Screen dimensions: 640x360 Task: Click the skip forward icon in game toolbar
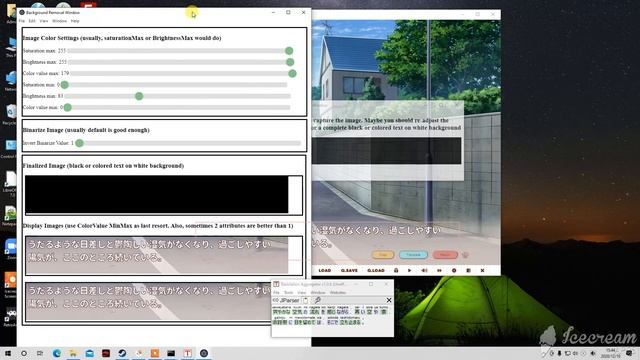point(439,271)
